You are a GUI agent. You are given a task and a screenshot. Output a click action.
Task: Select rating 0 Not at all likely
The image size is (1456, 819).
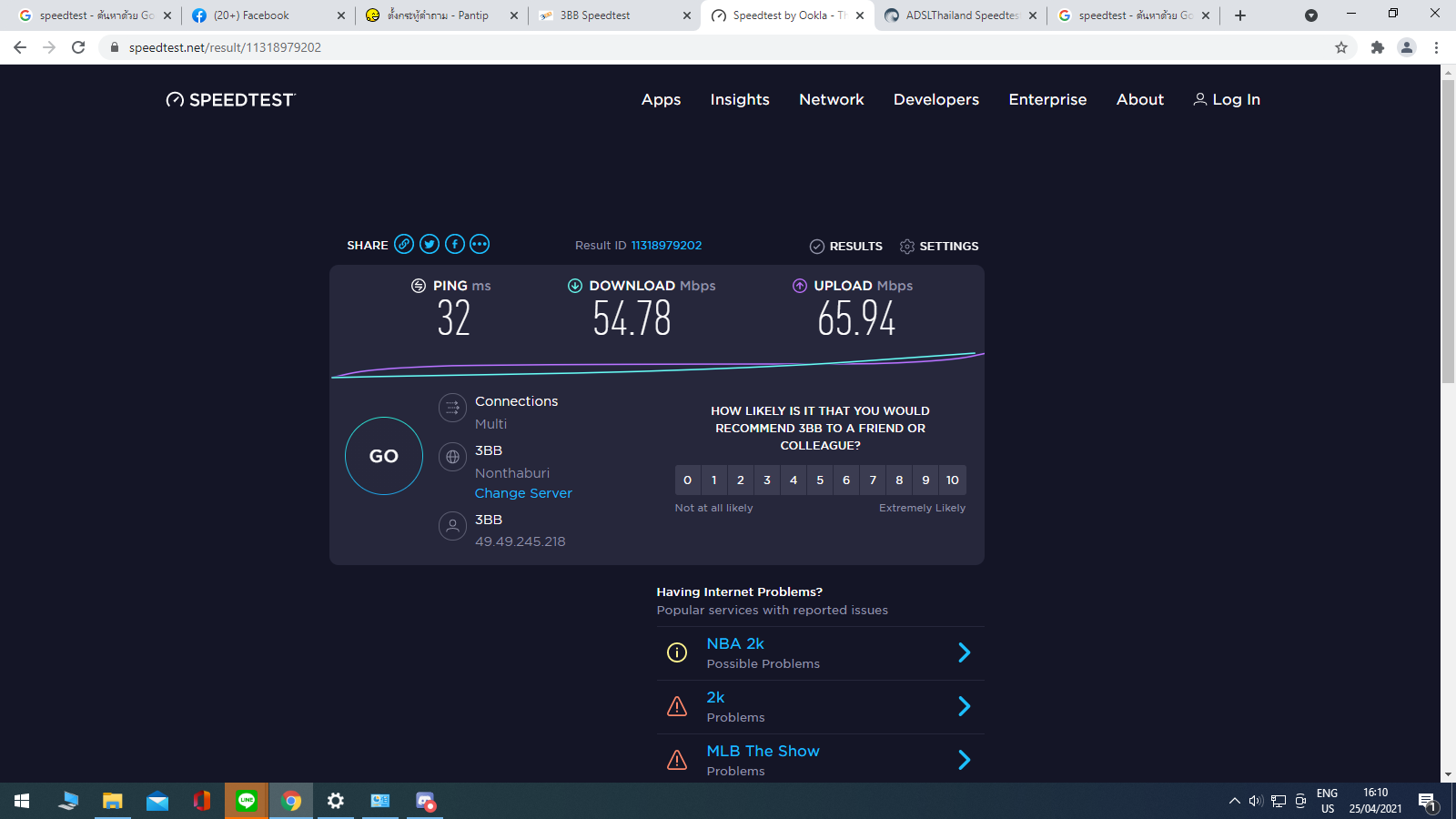pos(687,480)
